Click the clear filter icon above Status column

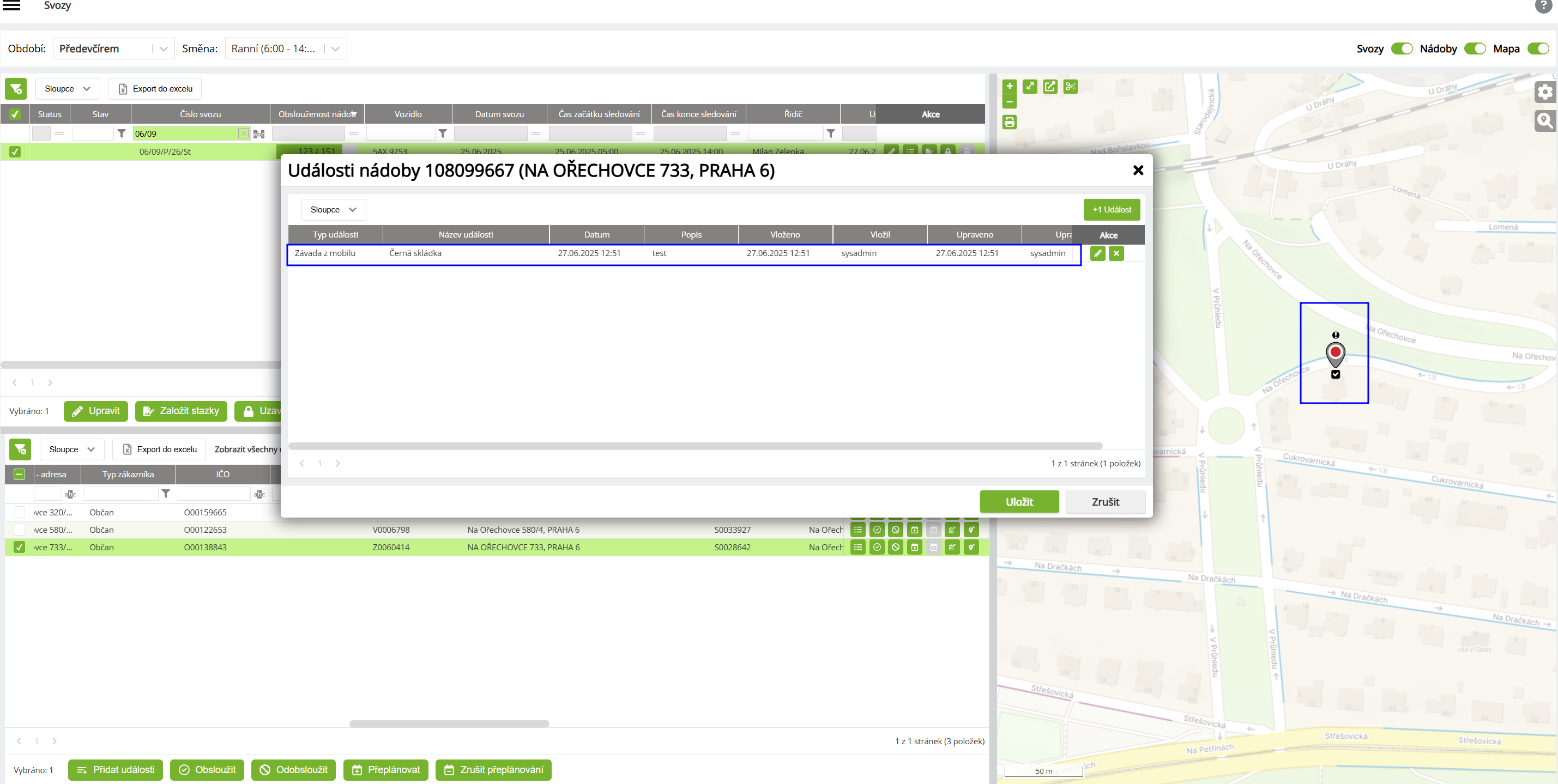click(x=16, y=89)
